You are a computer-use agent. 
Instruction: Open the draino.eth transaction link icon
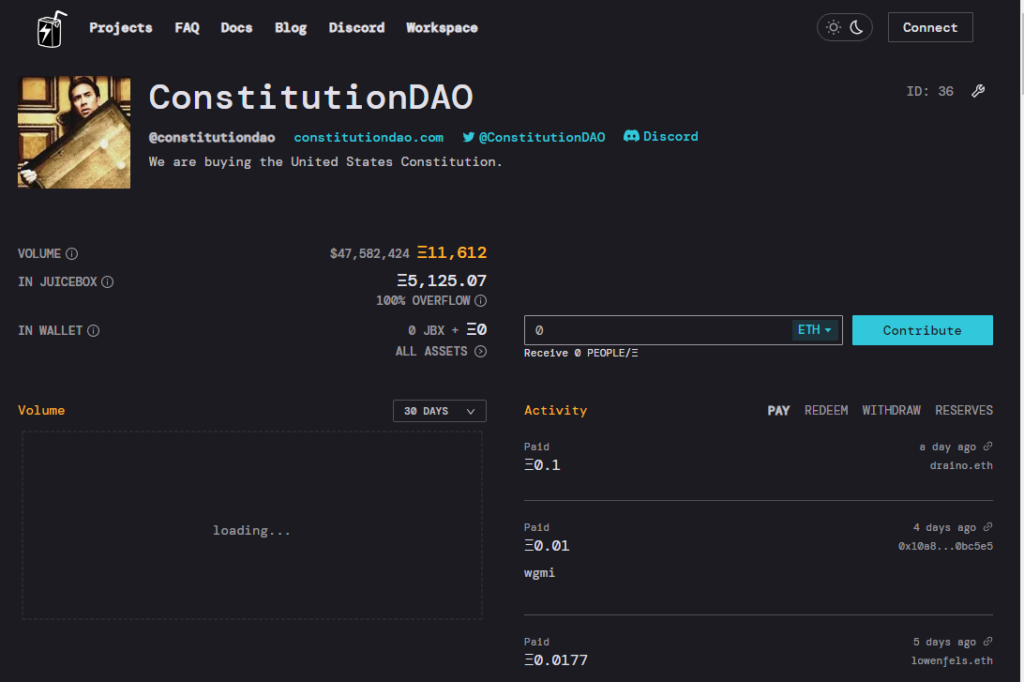click(988, 447)
